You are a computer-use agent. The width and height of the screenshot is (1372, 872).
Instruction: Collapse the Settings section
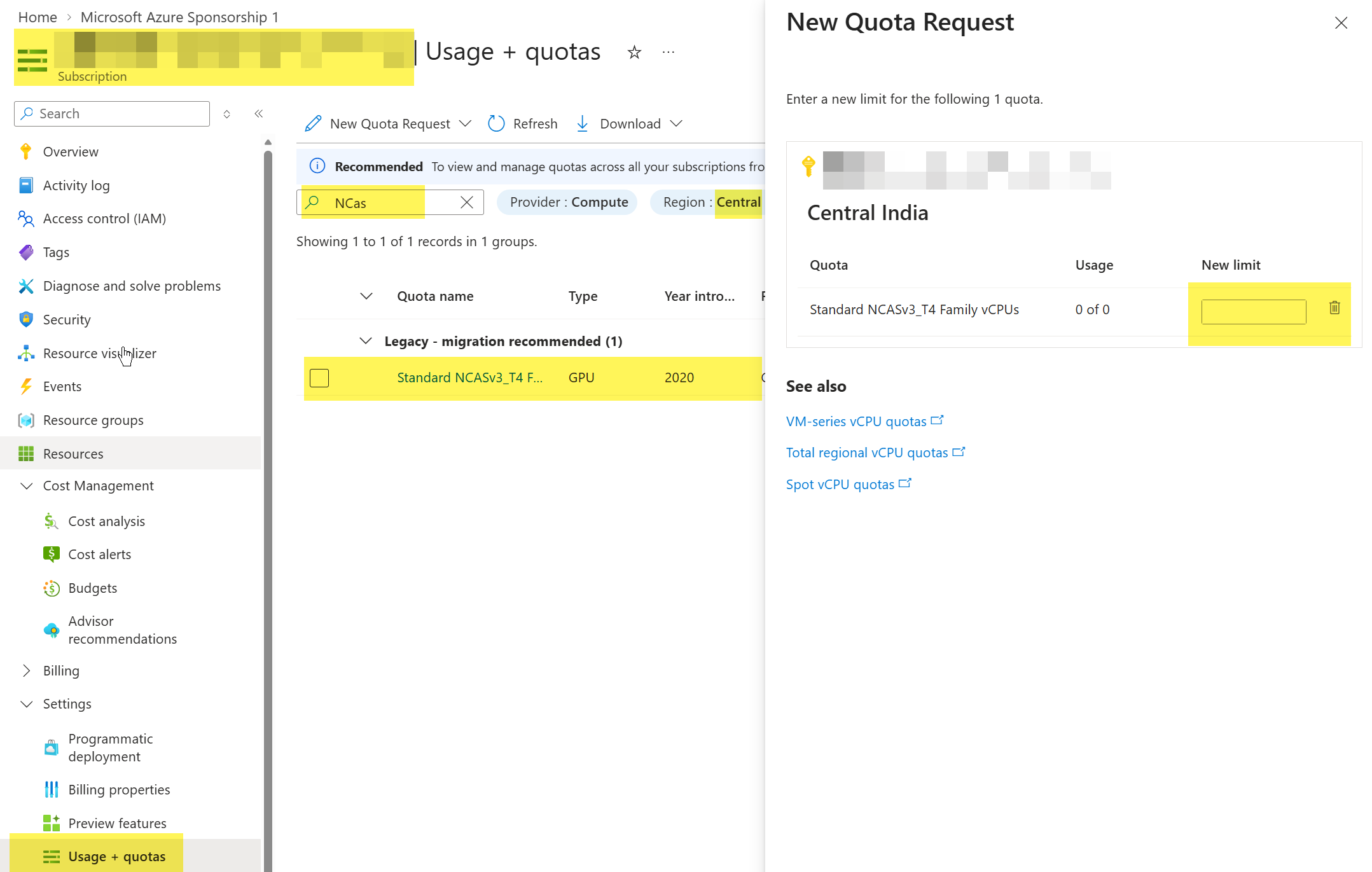tap(26, 704)
